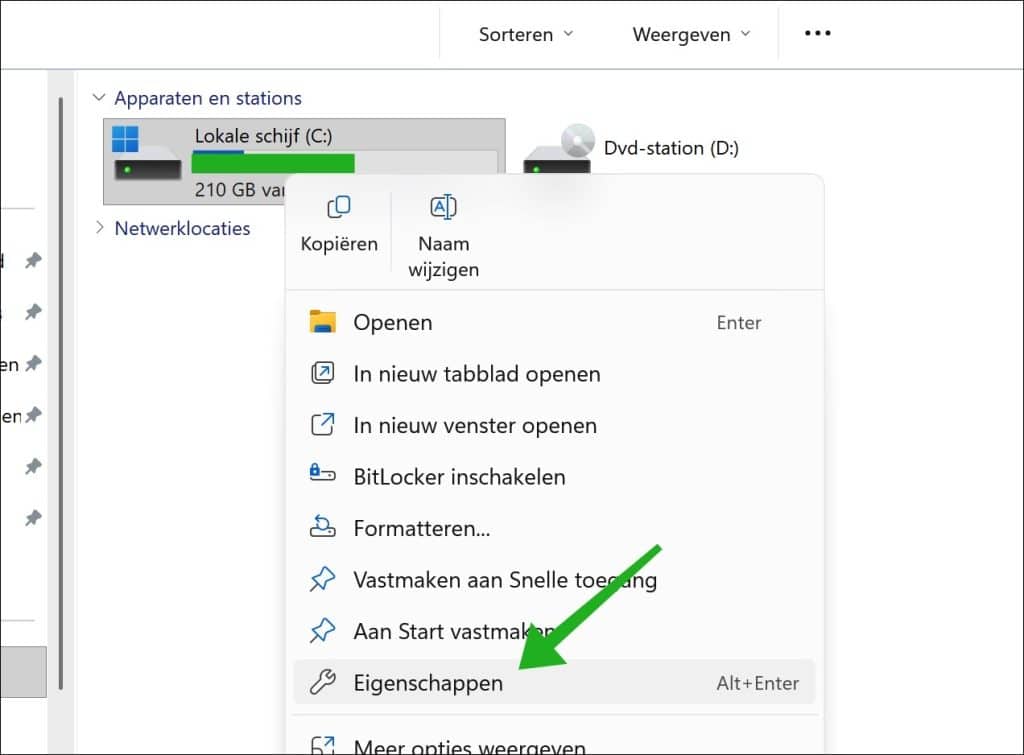Select In nieuw tabblad openen menu entry
This screenshot has height=755, width=1024.
coord(476,374)
